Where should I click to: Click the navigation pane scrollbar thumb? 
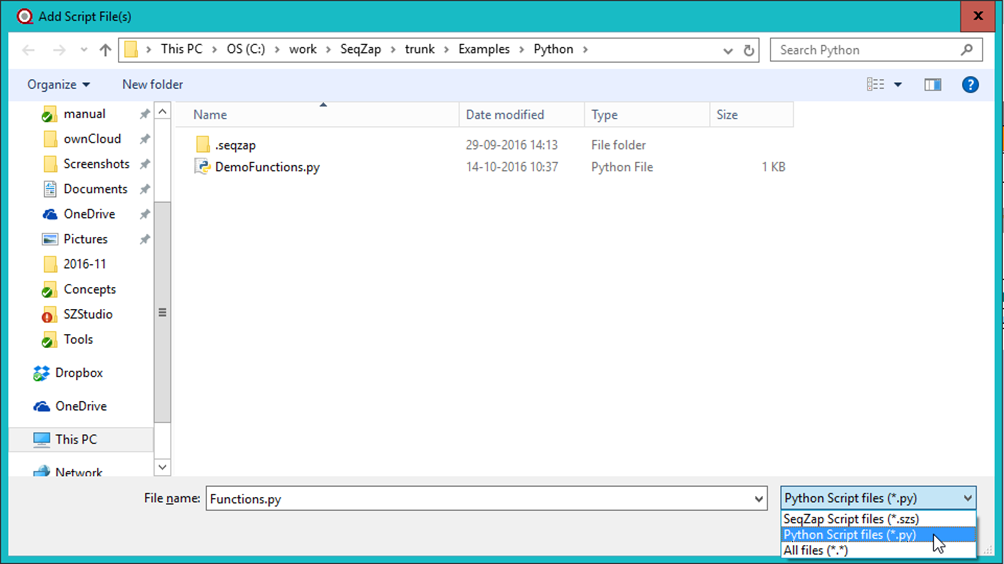163,312
